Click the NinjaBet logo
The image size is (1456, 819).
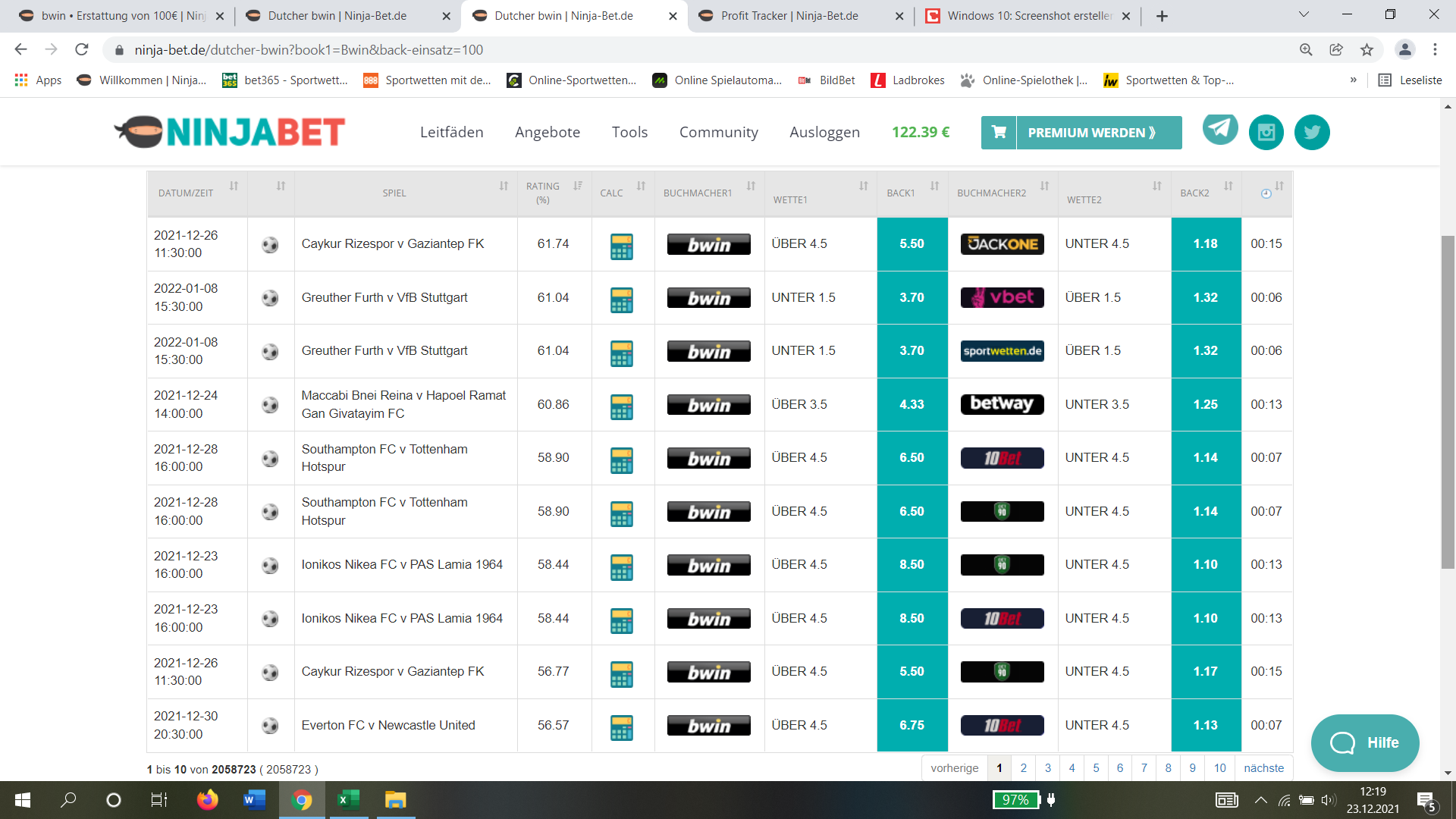point(230,132)
